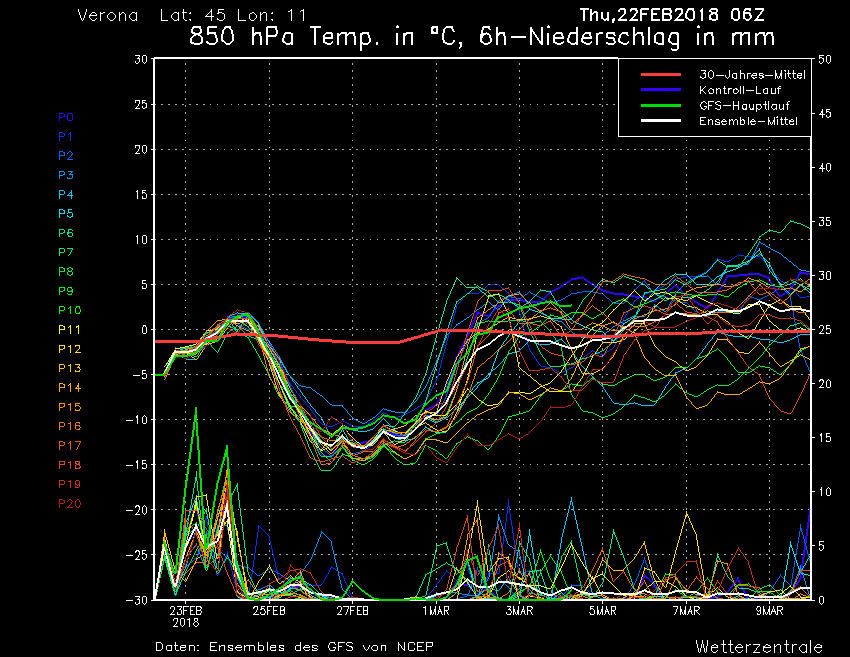Click the 'P5' ensemble member label

(66, 214)
